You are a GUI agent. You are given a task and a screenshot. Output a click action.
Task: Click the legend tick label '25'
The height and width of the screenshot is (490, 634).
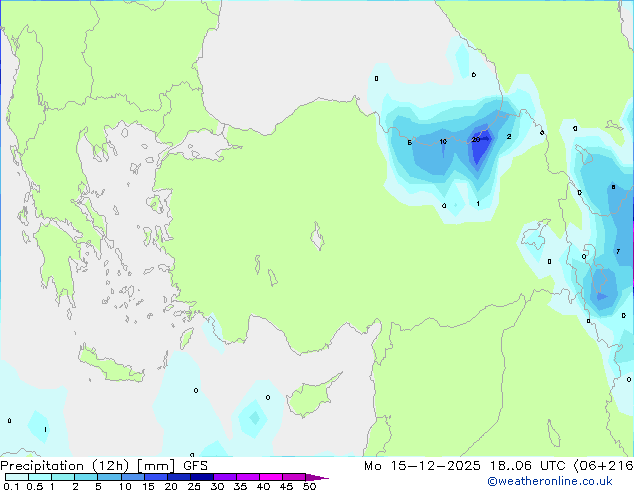click(x=194, y=486)
